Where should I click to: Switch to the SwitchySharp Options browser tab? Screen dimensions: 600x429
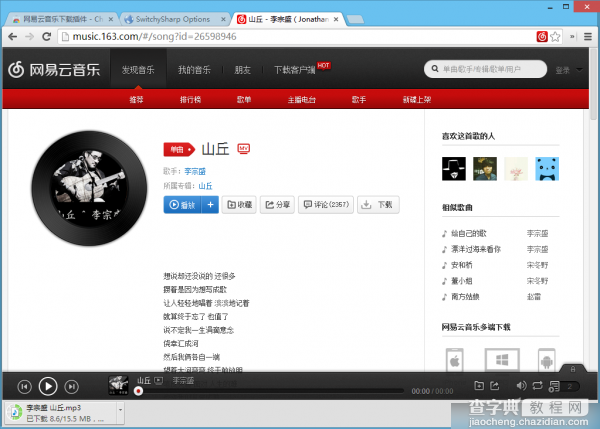click(173, 19)
